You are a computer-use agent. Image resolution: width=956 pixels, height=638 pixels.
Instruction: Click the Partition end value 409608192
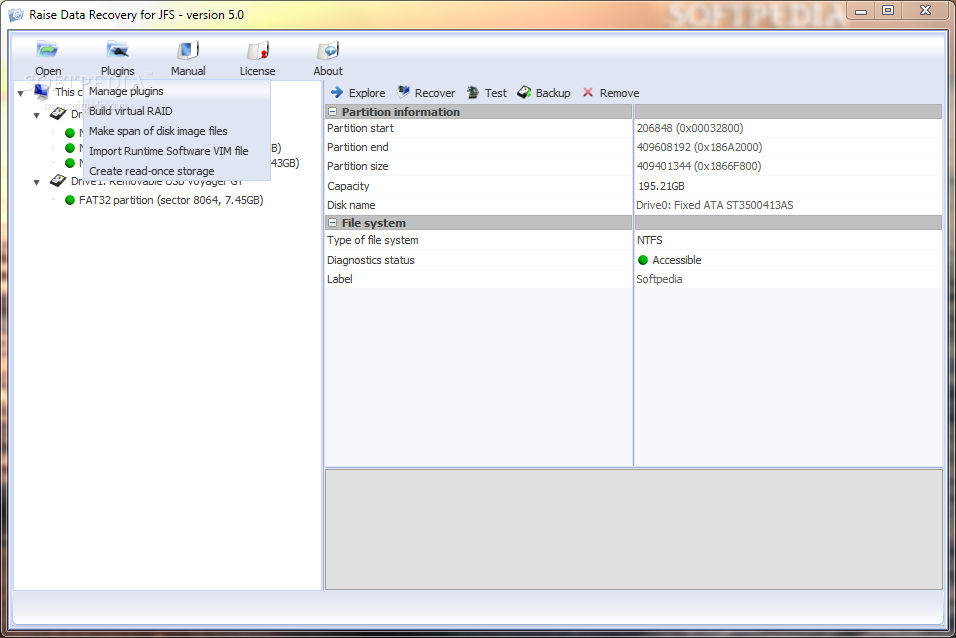(x=699, y=147)
